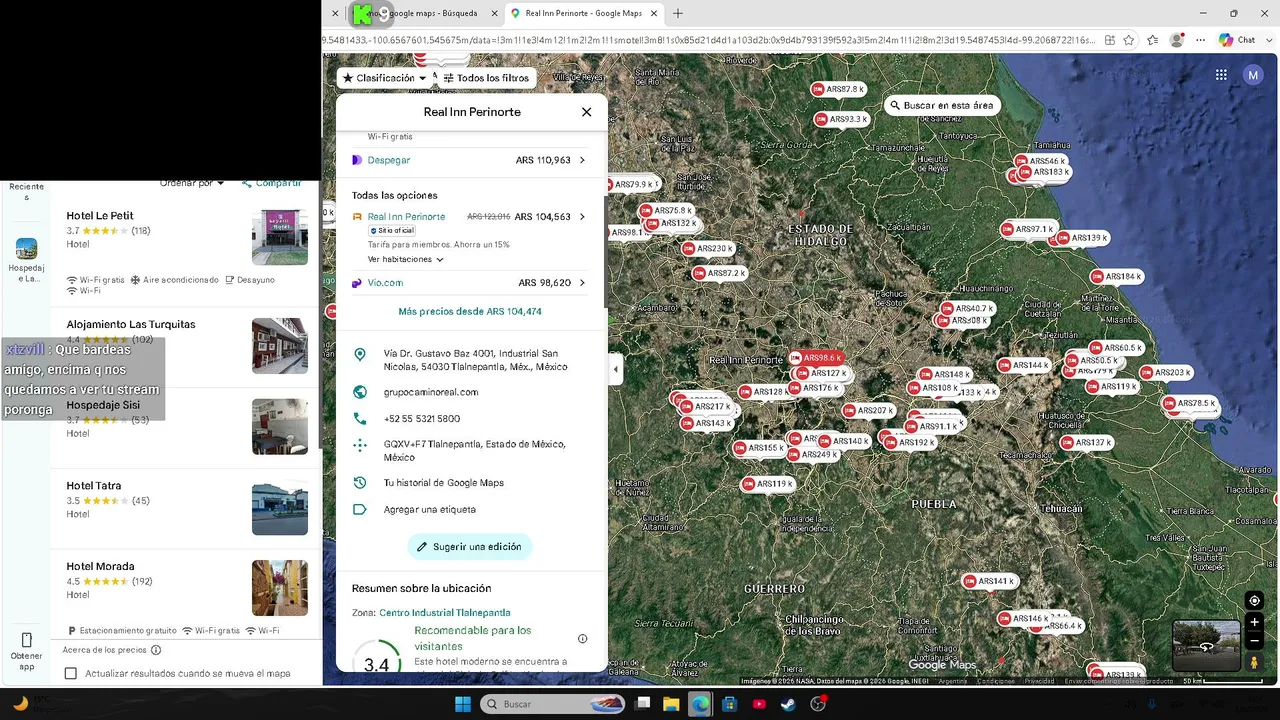Click the phone icon

(360, 419)
